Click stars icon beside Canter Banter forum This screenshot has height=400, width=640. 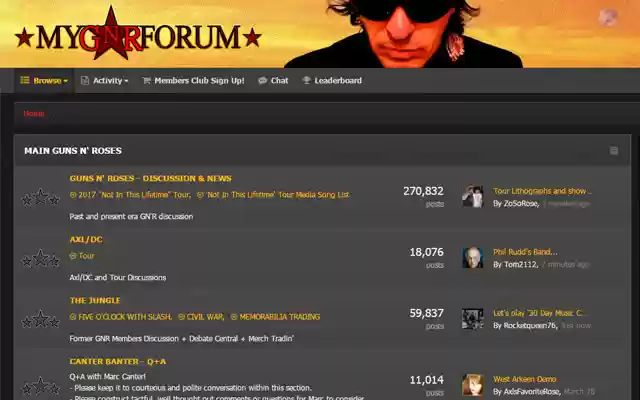coord(40,386)
